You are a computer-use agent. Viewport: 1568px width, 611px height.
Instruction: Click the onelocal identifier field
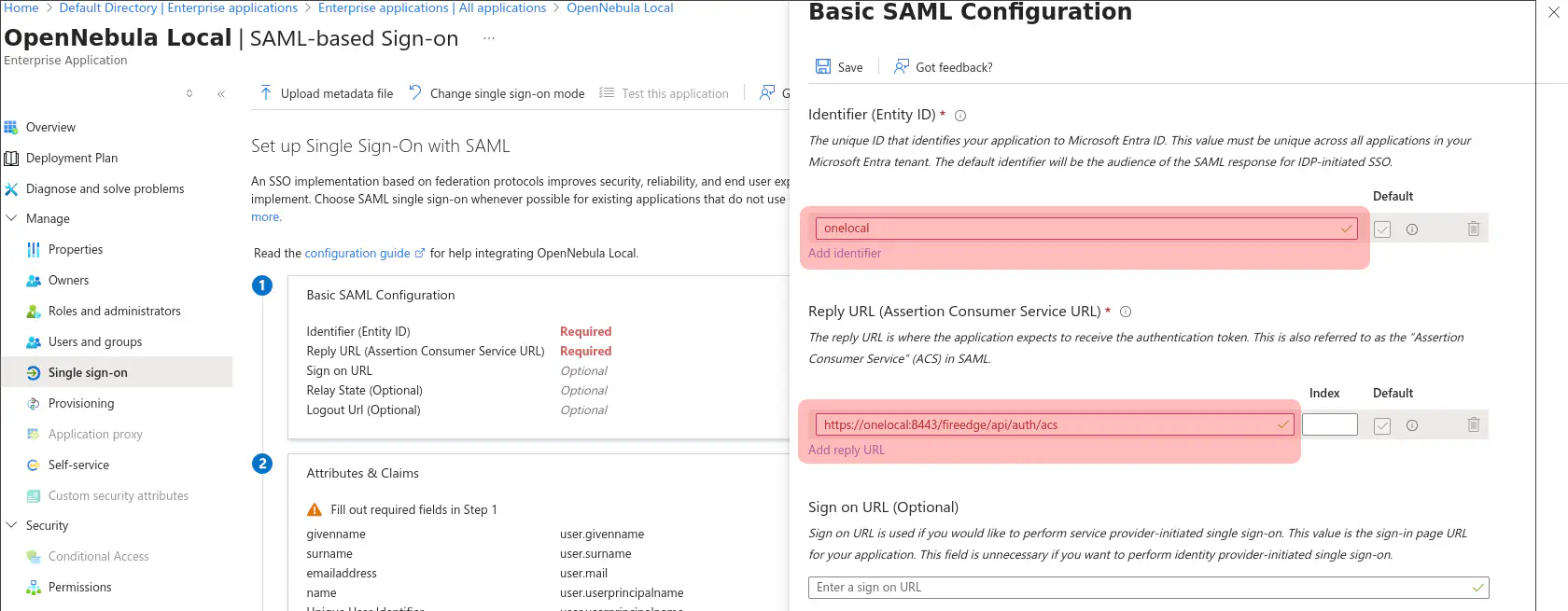(x=1086, y=228)
